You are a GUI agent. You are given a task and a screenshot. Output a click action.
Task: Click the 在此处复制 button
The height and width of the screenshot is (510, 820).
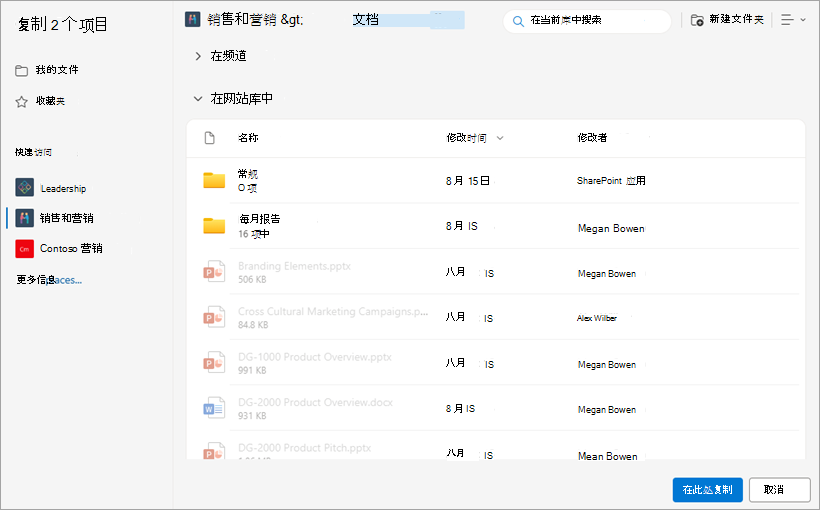coord(708,490)
